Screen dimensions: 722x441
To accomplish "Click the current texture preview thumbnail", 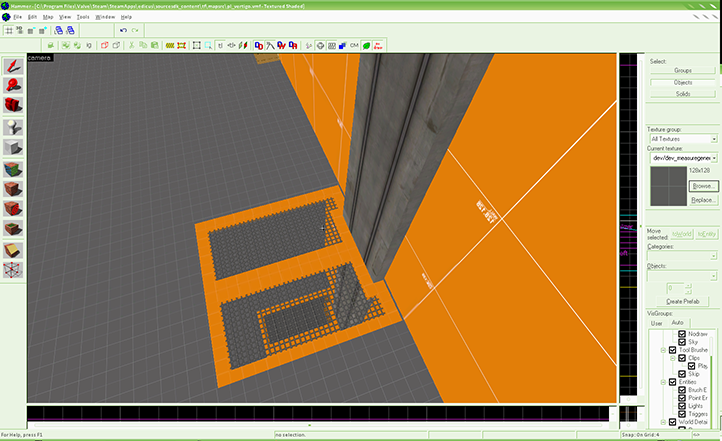I will click(668, 186).
